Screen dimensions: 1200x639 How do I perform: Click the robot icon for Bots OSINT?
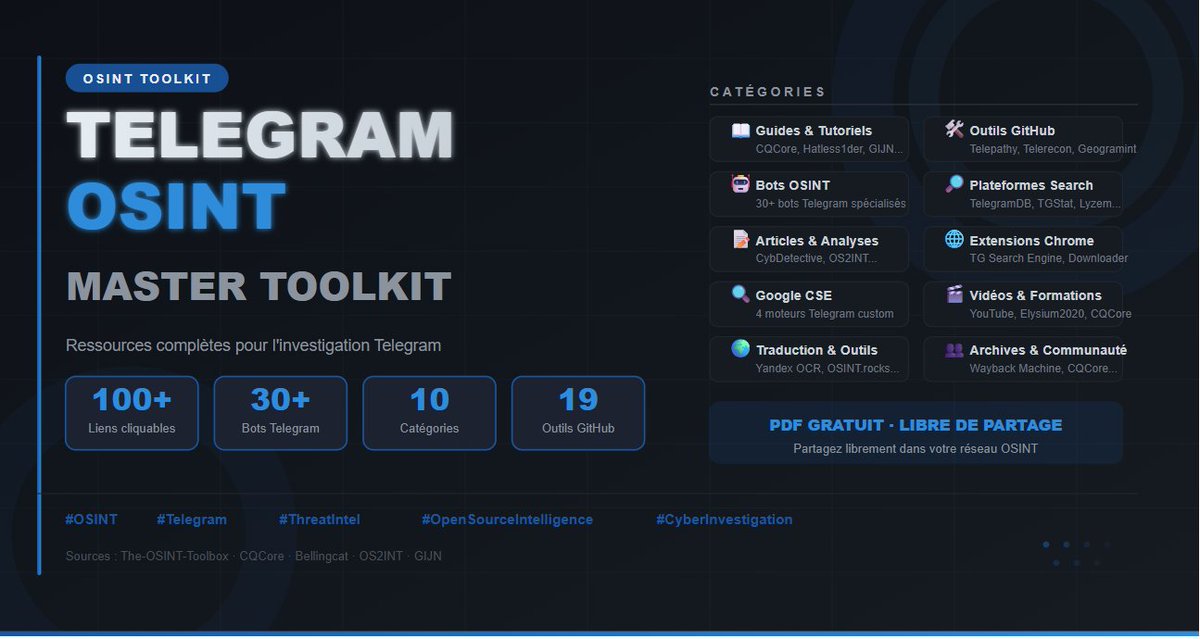pyautogui.click(x=739, y=184)
